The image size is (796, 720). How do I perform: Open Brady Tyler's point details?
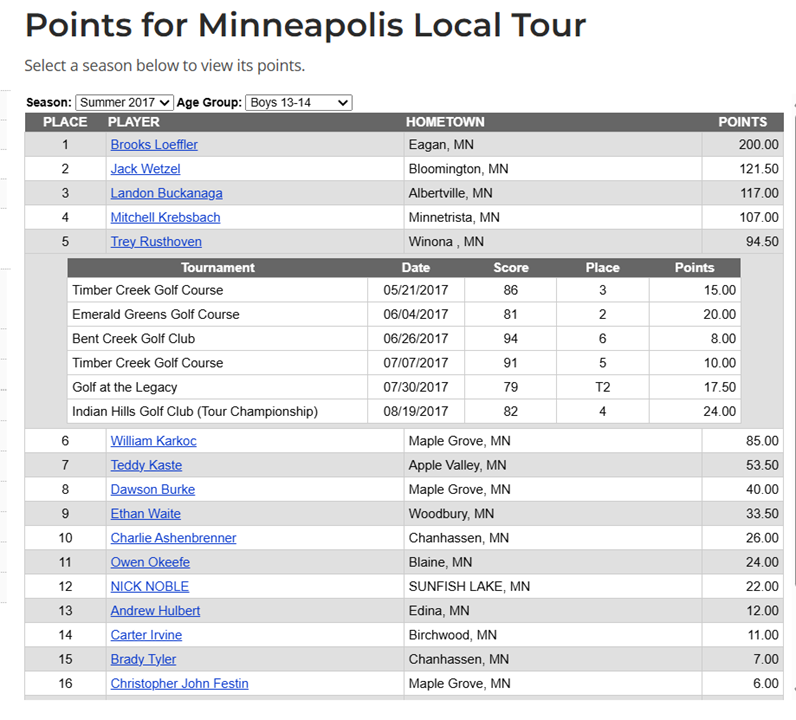click(143, 659)
